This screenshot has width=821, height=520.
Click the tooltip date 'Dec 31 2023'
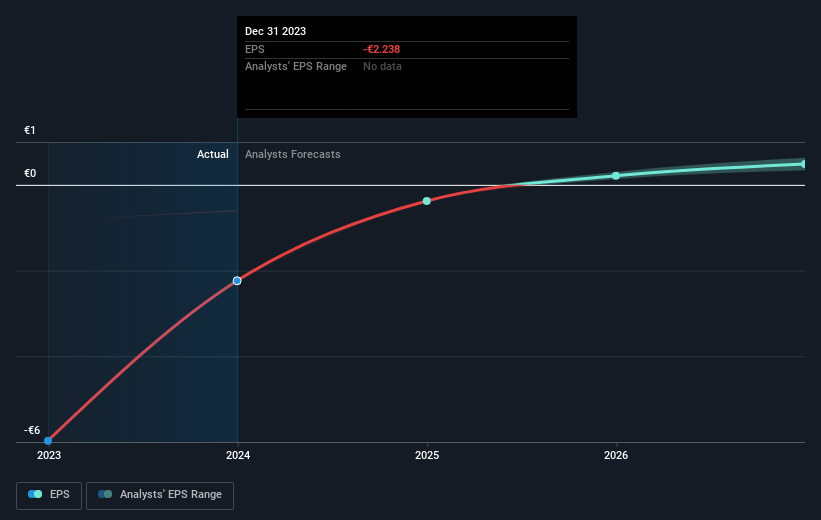(x=275, y=31)
